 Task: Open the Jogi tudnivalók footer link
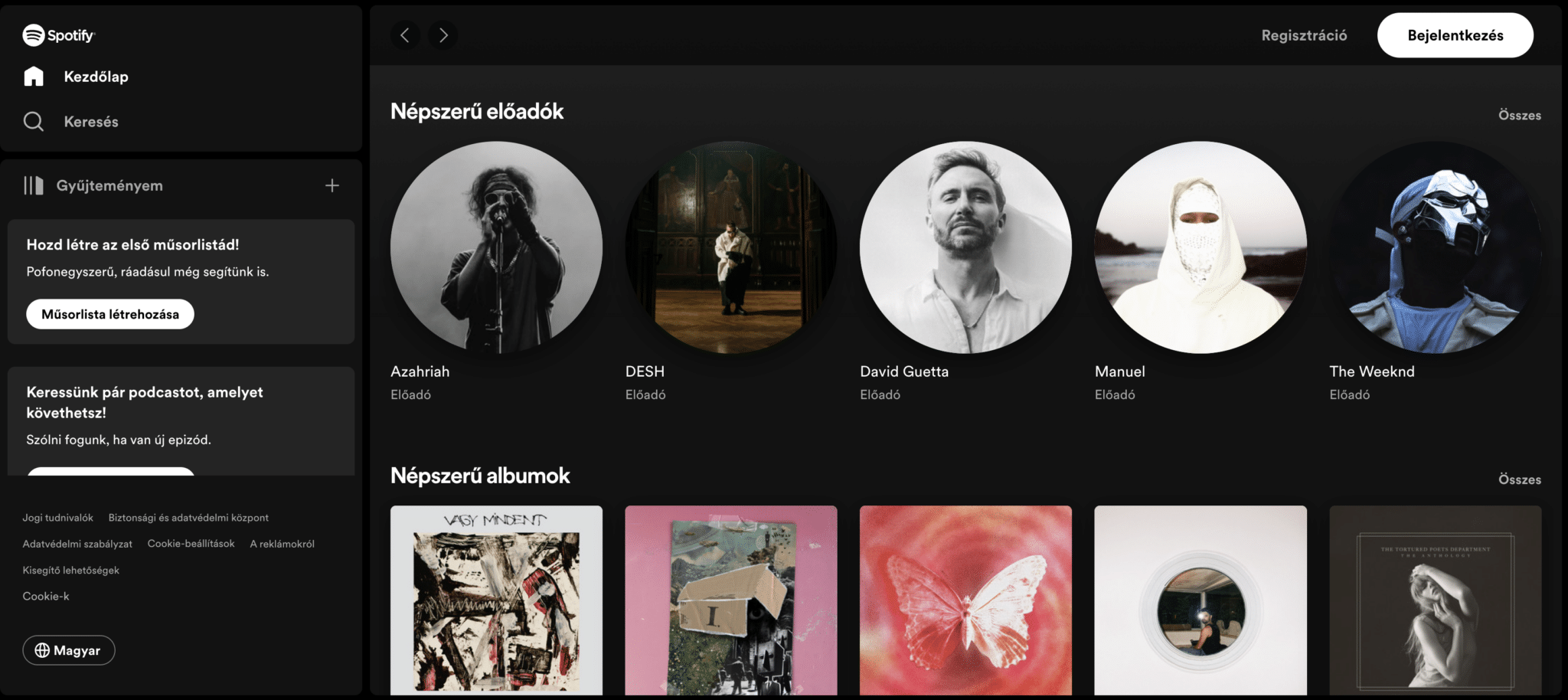pos(57,517)
